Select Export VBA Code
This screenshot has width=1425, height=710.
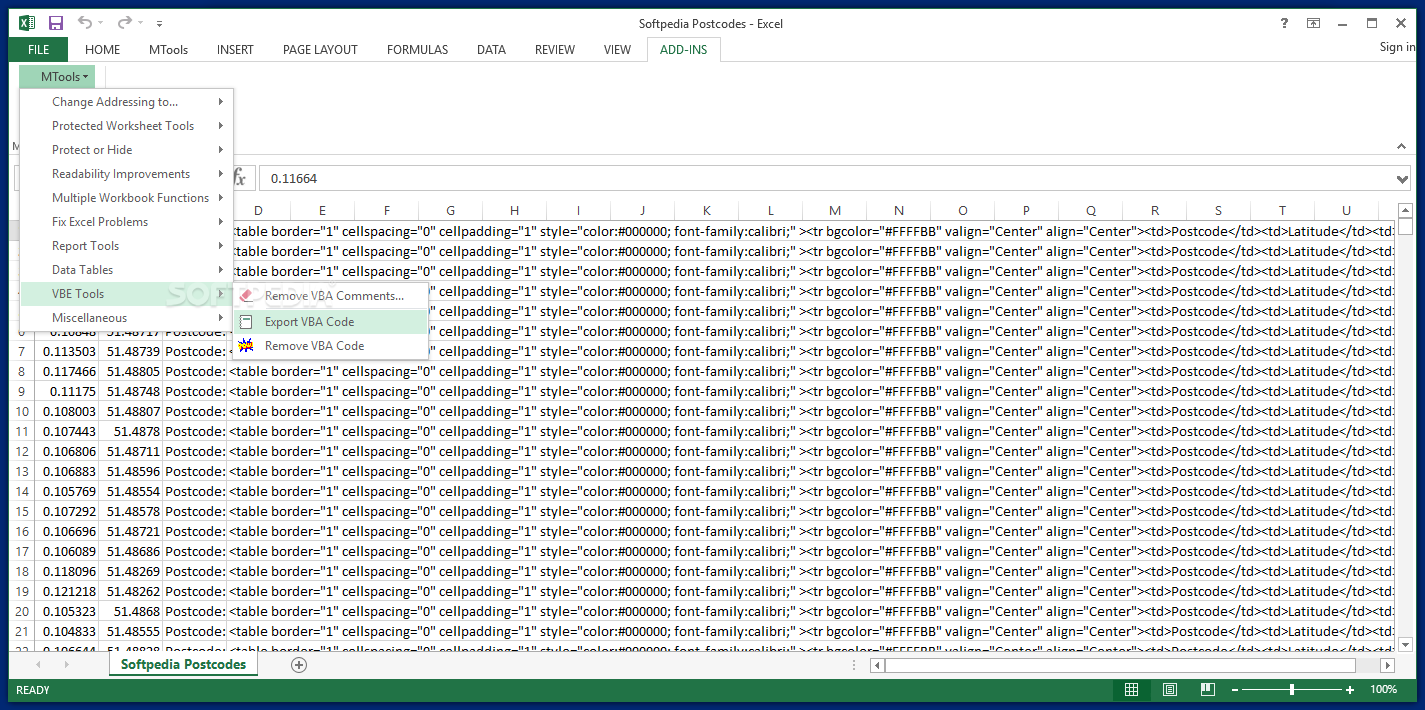click(331, 322)
